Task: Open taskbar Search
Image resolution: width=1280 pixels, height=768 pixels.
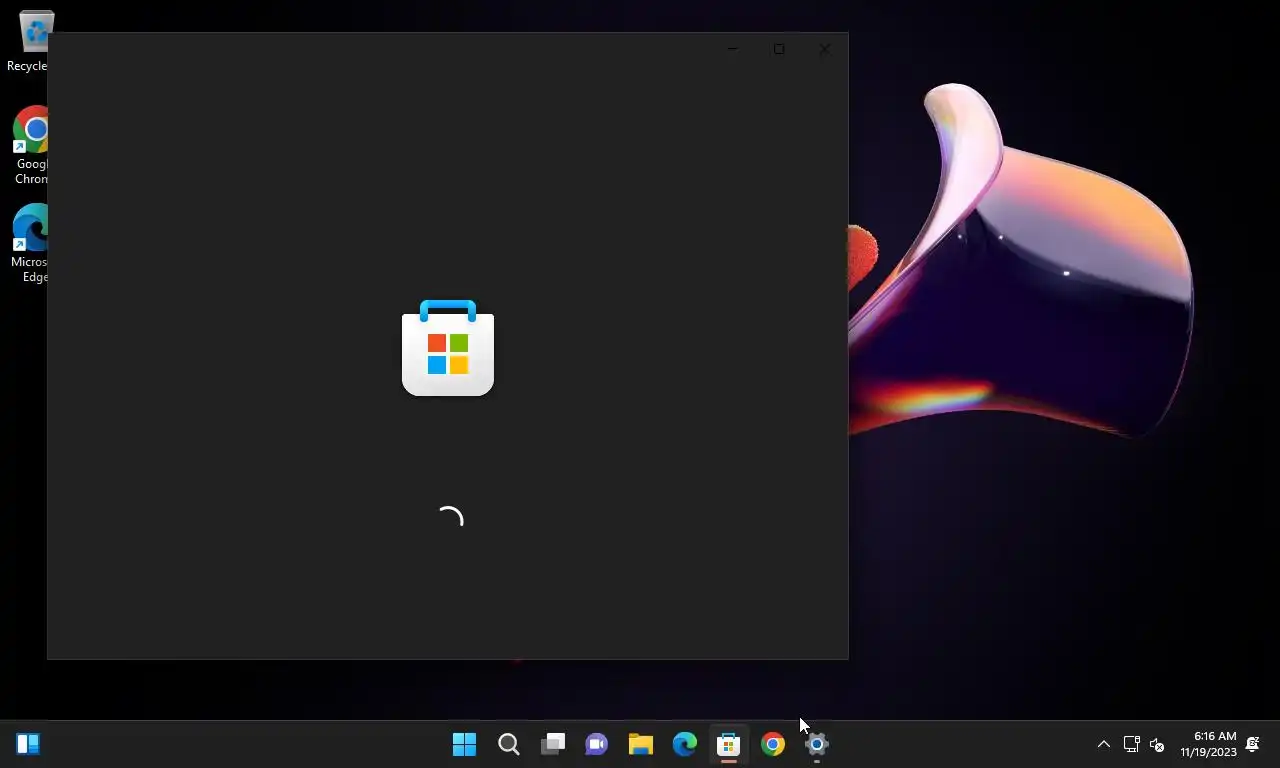Action: (x=508, y=744)
